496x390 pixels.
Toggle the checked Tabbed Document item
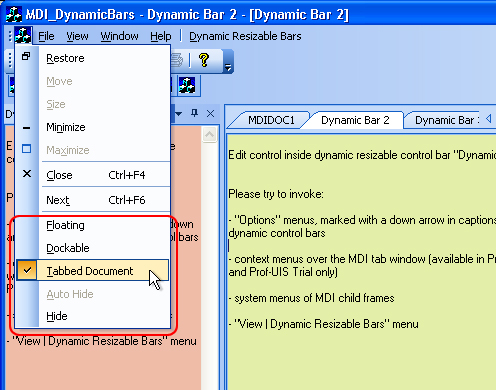(x=93, y=271)
